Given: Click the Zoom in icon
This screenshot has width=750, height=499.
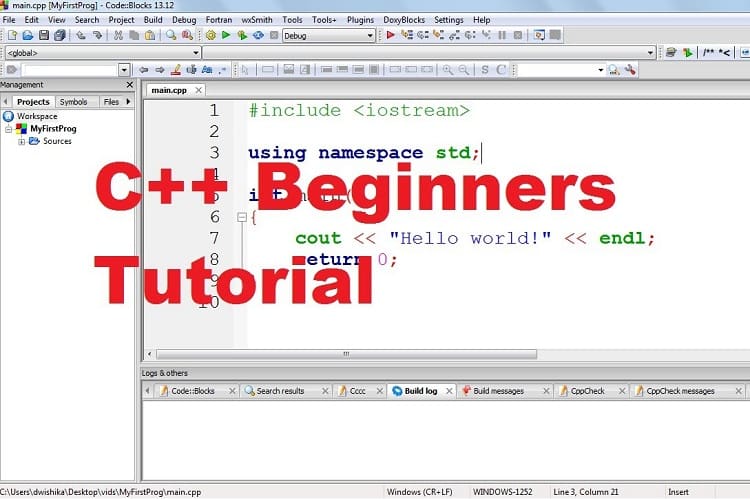Looking at the screenshot, I should 447,70.
